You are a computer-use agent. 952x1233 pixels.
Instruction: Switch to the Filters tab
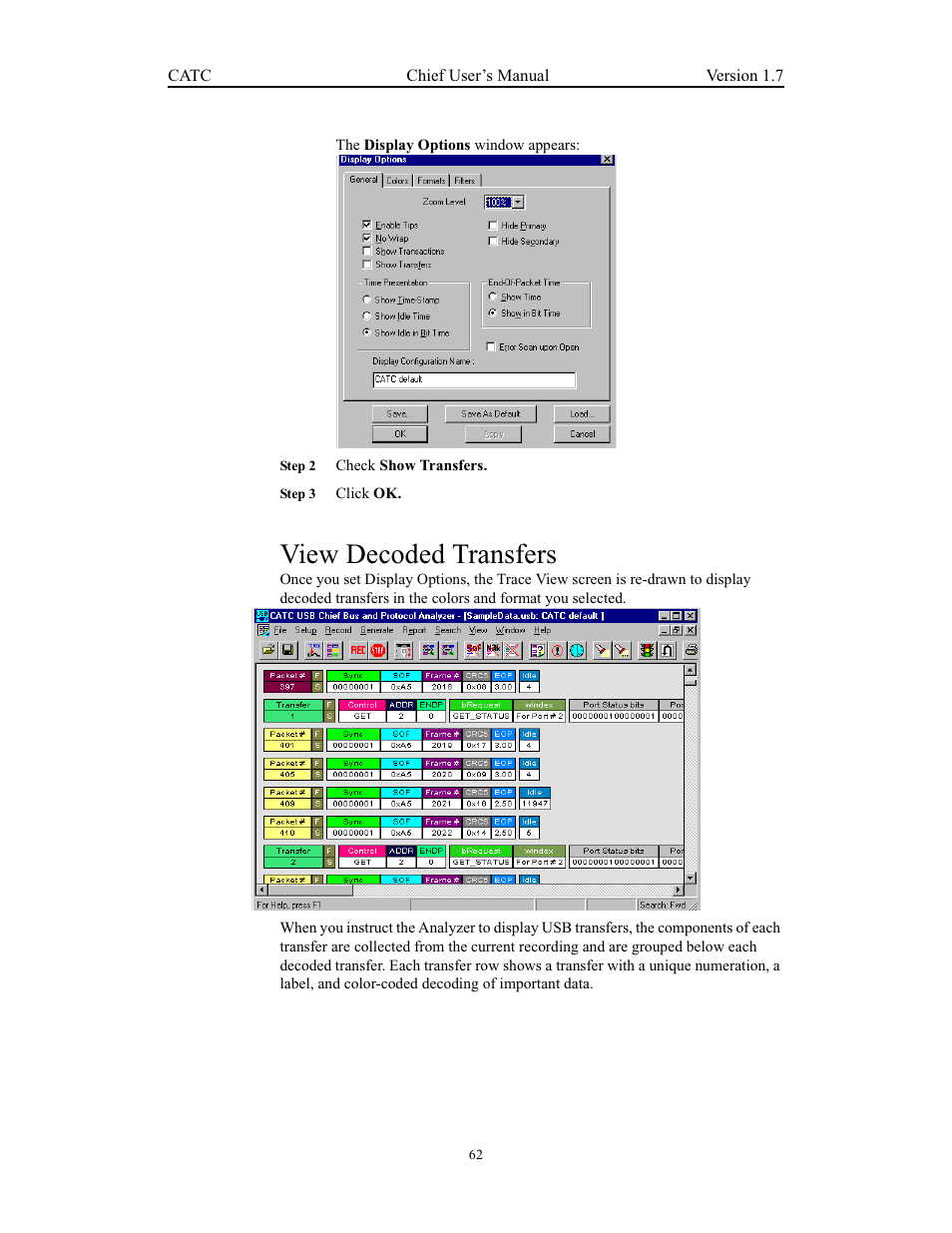coord(465,181)
